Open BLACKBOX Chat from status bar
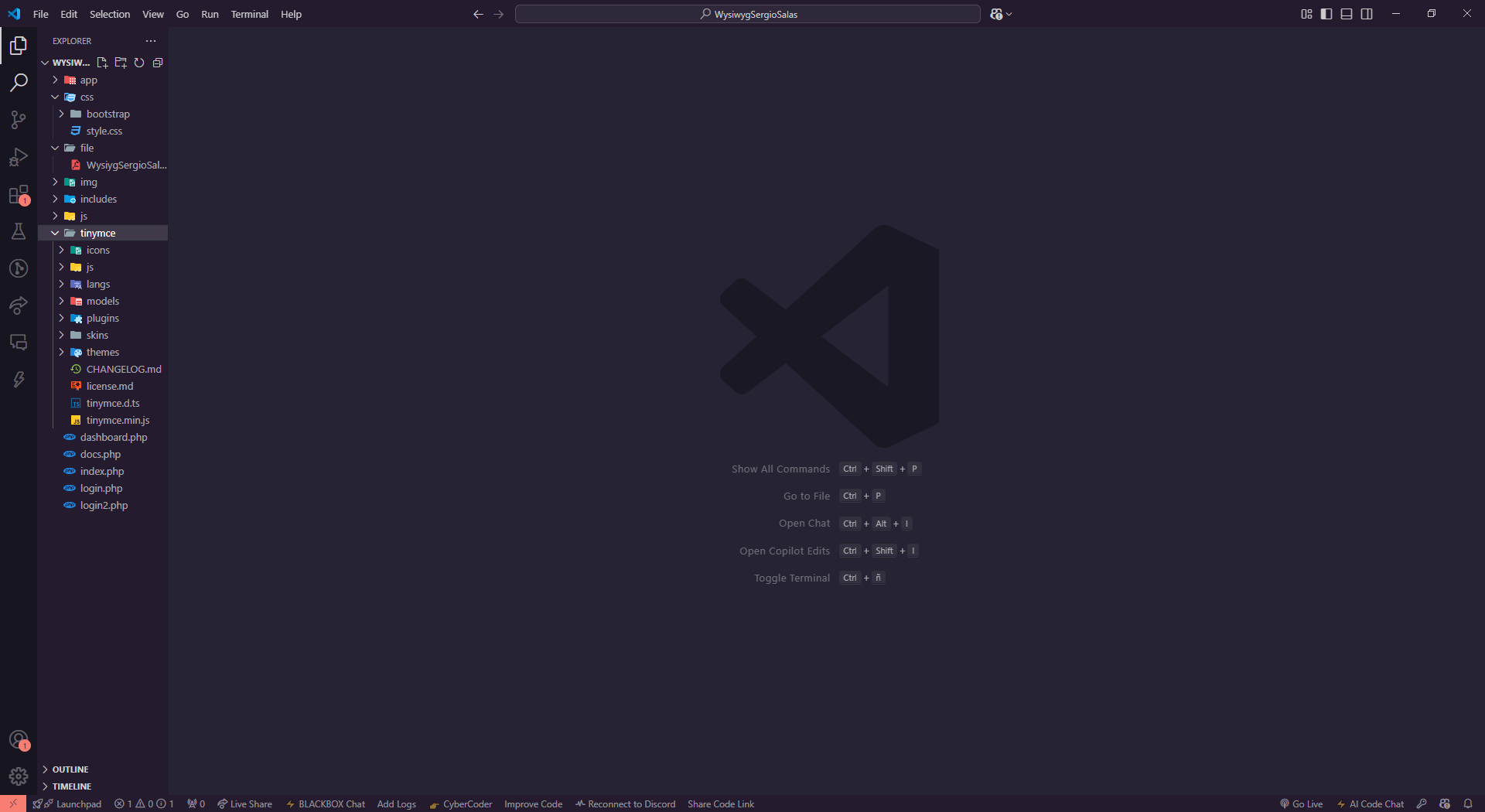The width and height of the screenshot is (1485, 812). click(x=326, y=804)
